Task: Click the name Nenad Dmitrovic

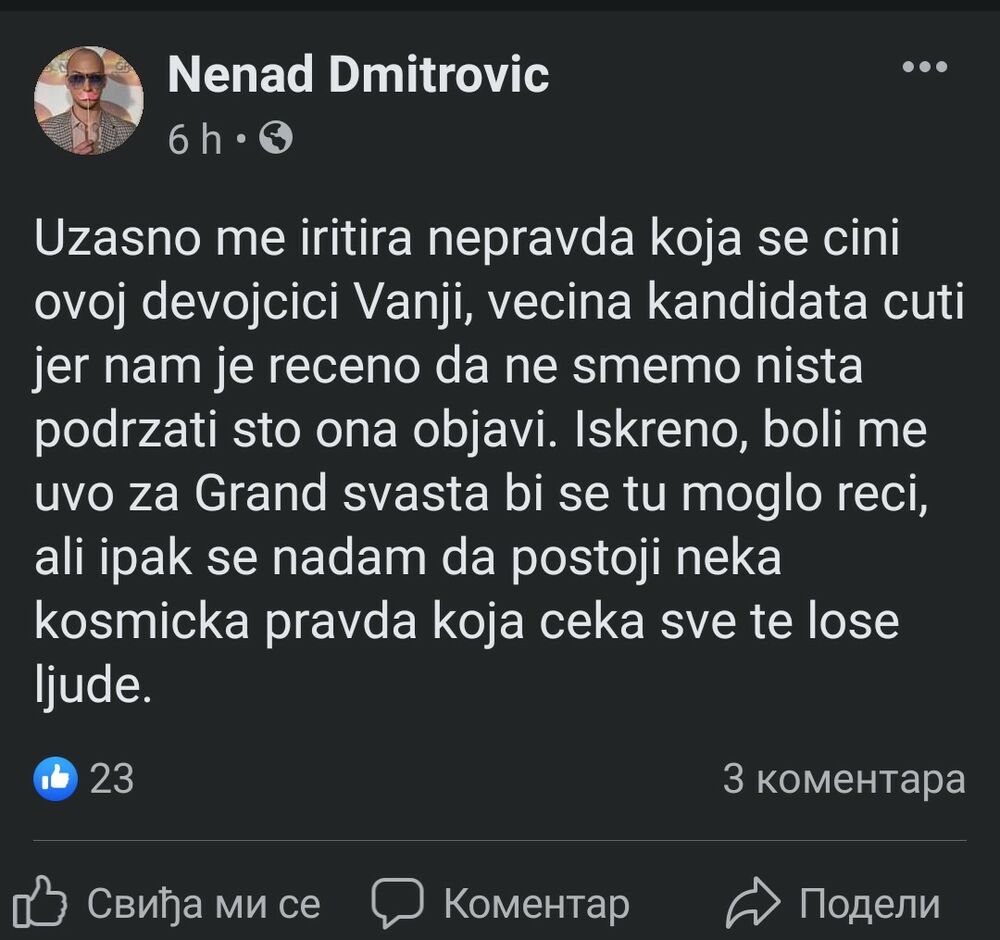Action: [x=359, y=74]
